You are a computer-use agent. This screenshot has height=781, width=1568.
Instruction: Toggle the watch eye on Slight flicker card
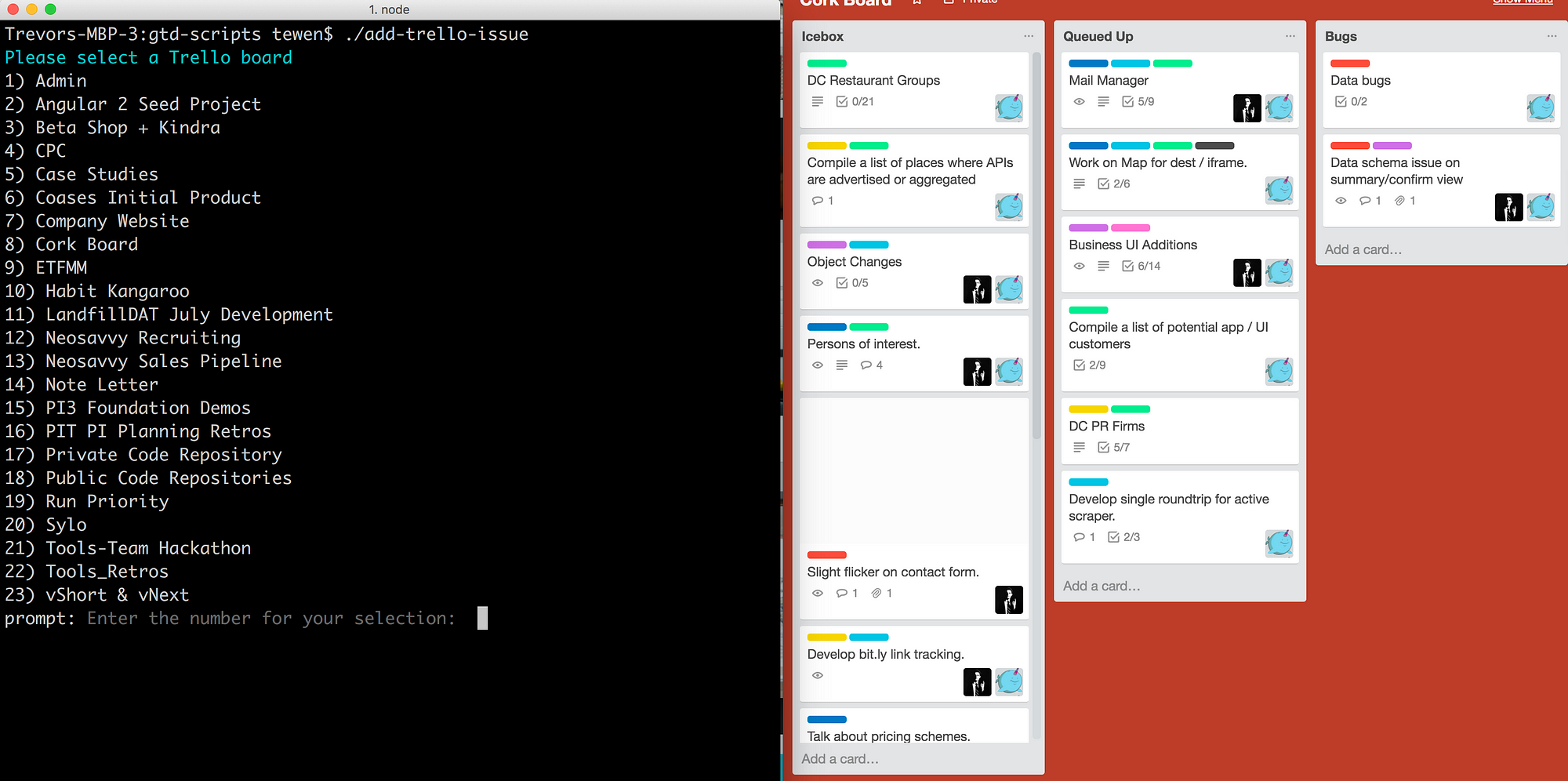click(x=817, y=594)
